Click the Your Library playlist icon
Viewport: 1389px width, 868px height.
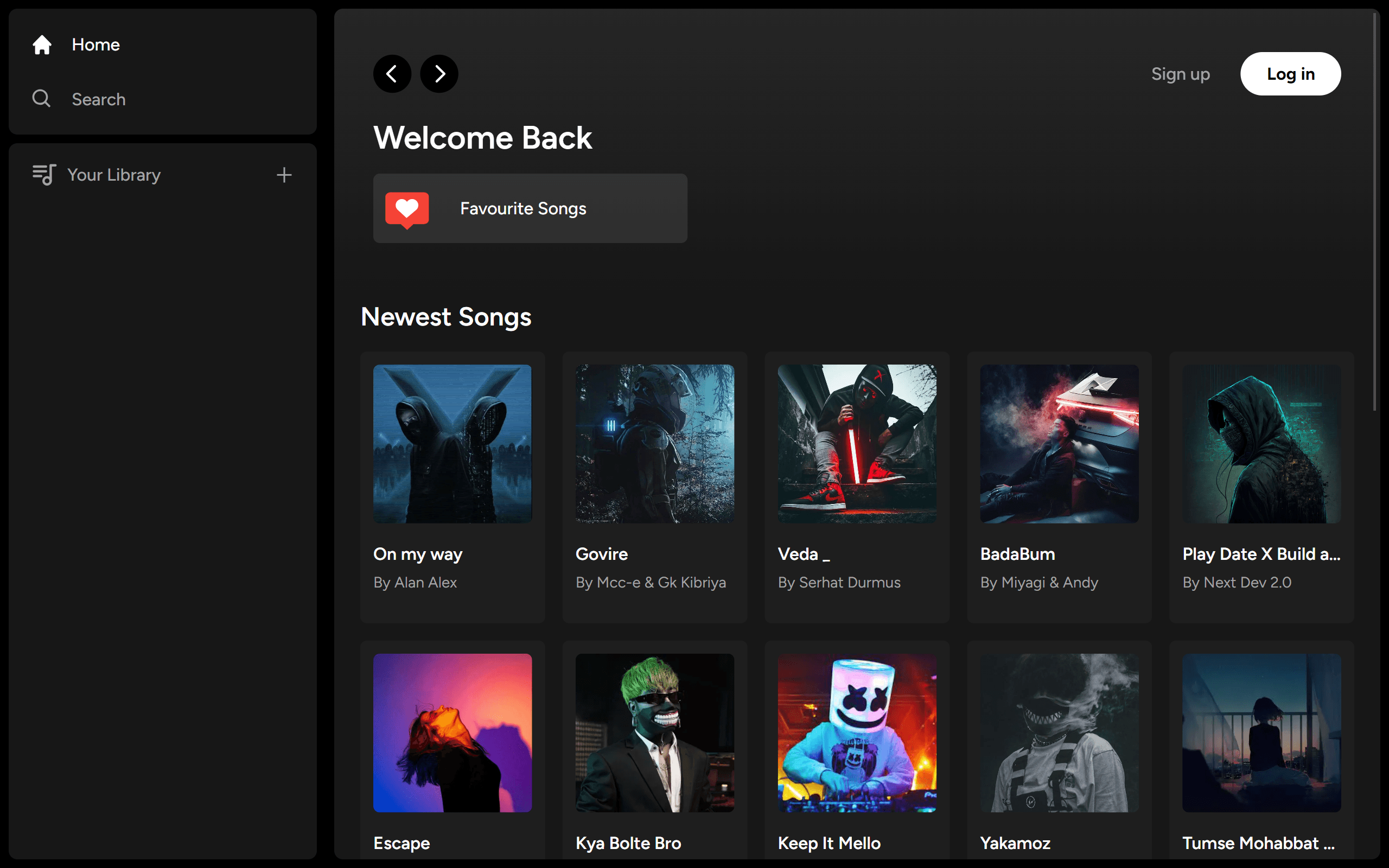44,175
